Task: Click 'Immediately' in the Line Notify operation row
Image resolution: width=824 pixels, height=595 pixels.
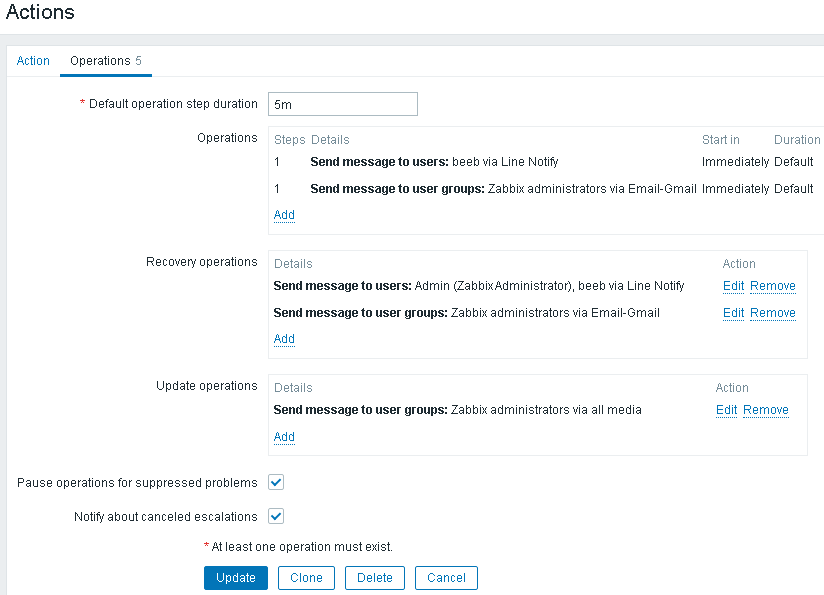Action: click(735, 162)
